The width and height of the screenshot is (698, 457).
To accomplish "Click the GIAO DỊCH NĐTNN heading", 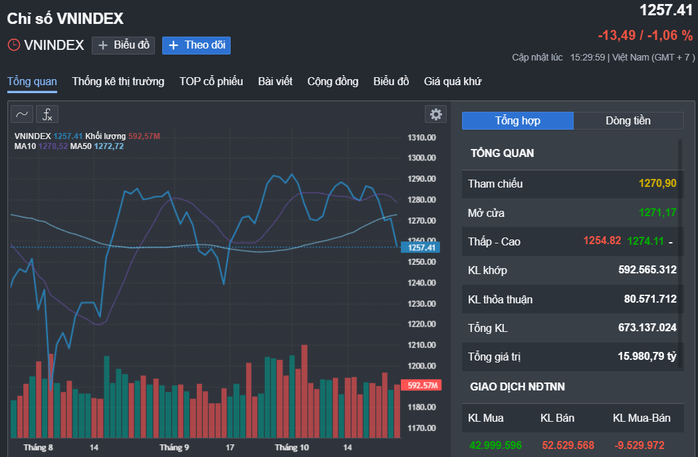I will [517, 387].
